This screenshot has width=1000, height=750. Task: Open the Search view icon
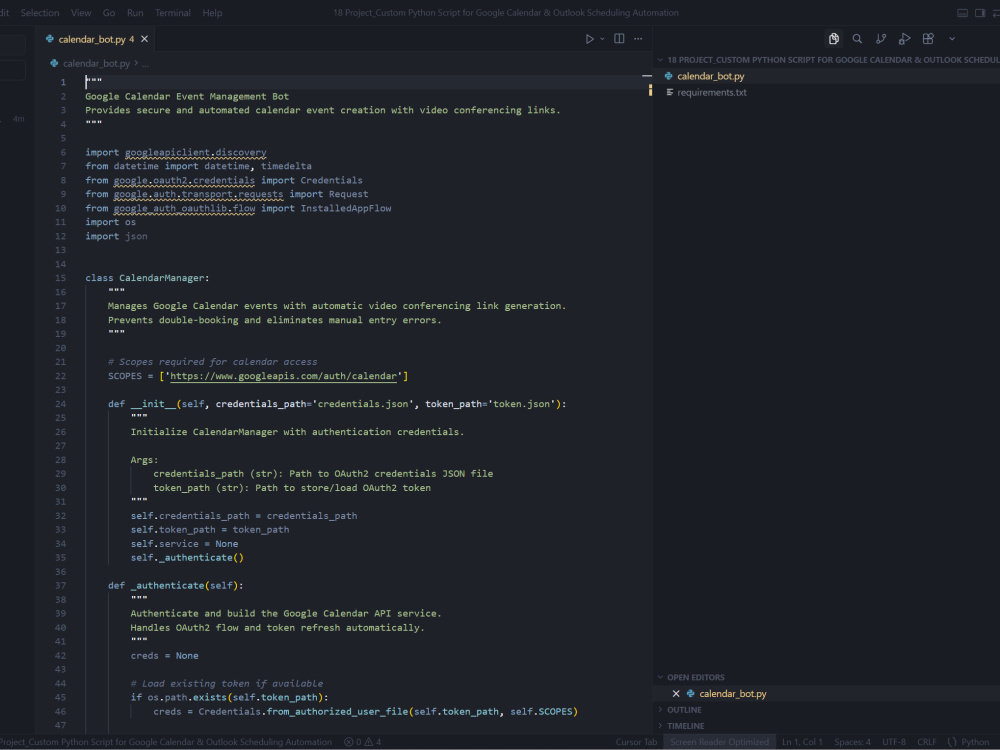click(x=857, y=39)
